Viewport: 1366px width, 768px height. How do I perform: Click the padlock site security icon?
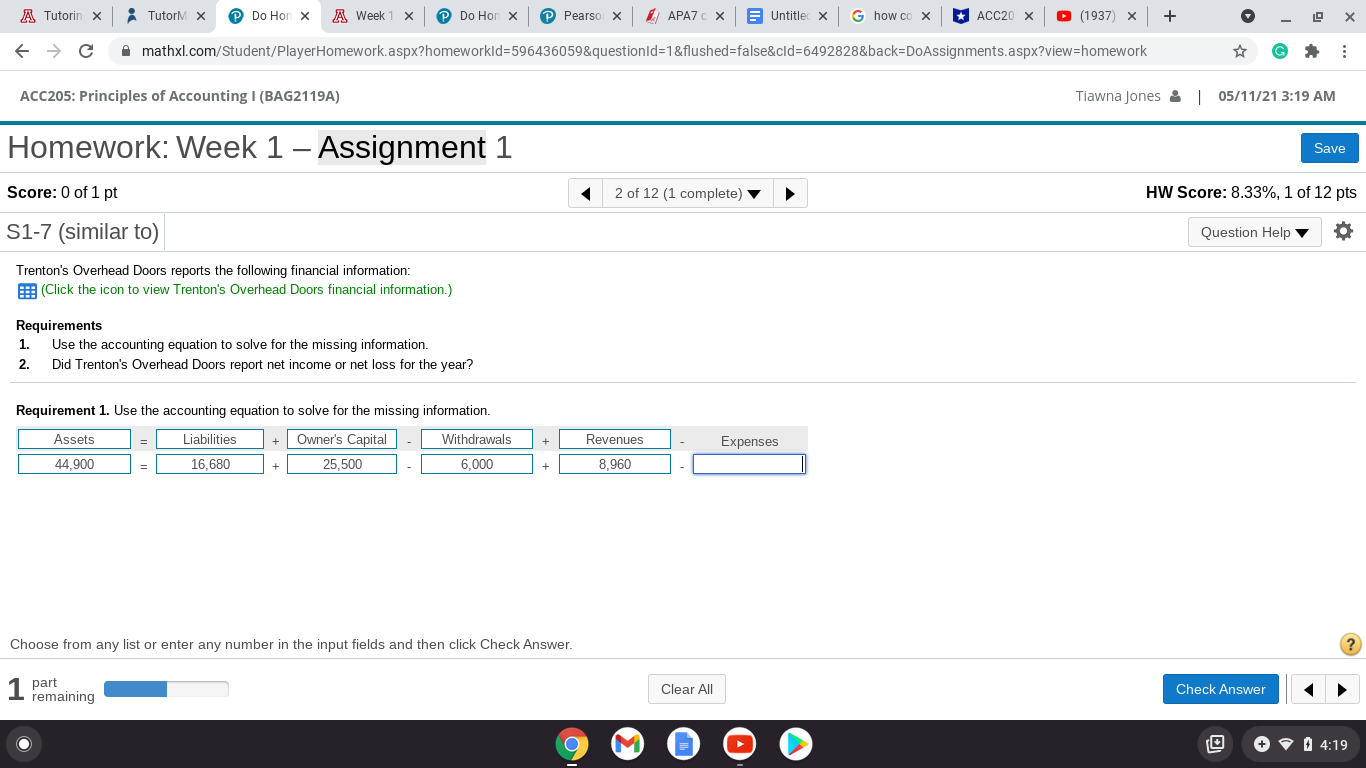[125, 51]
